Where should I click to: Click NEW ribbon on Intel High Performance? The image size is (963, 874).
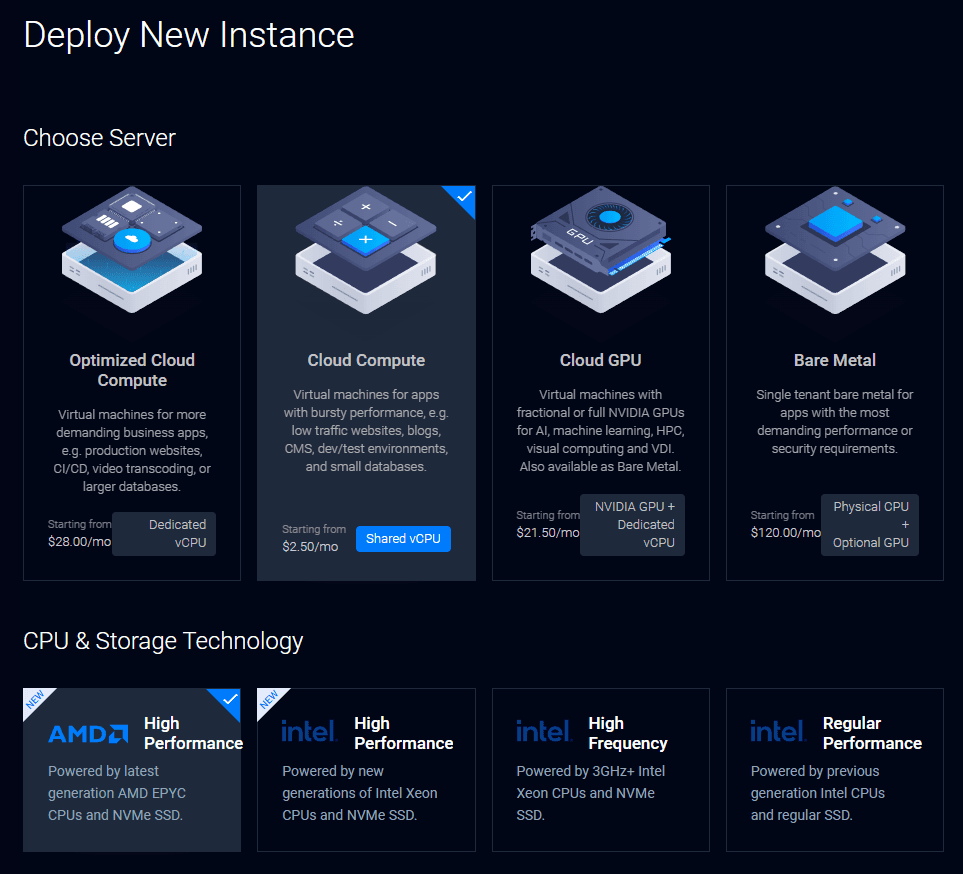268,699
